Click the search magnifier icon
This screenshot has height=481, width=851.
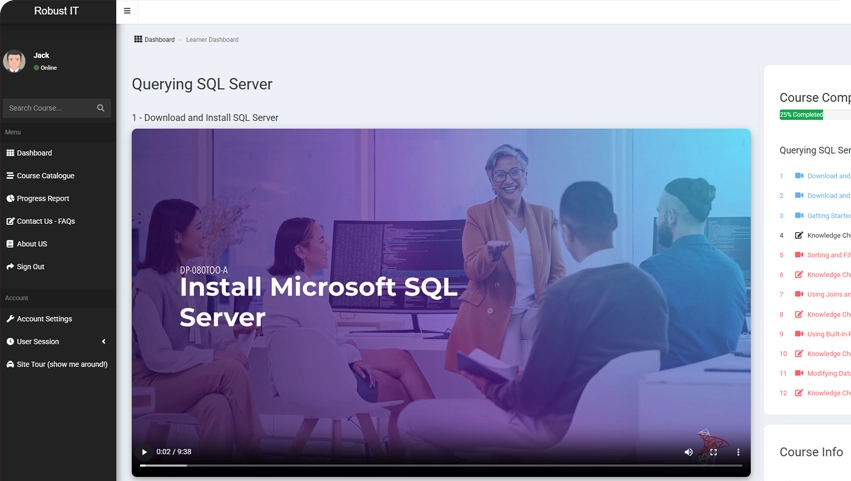pos(100,108)
